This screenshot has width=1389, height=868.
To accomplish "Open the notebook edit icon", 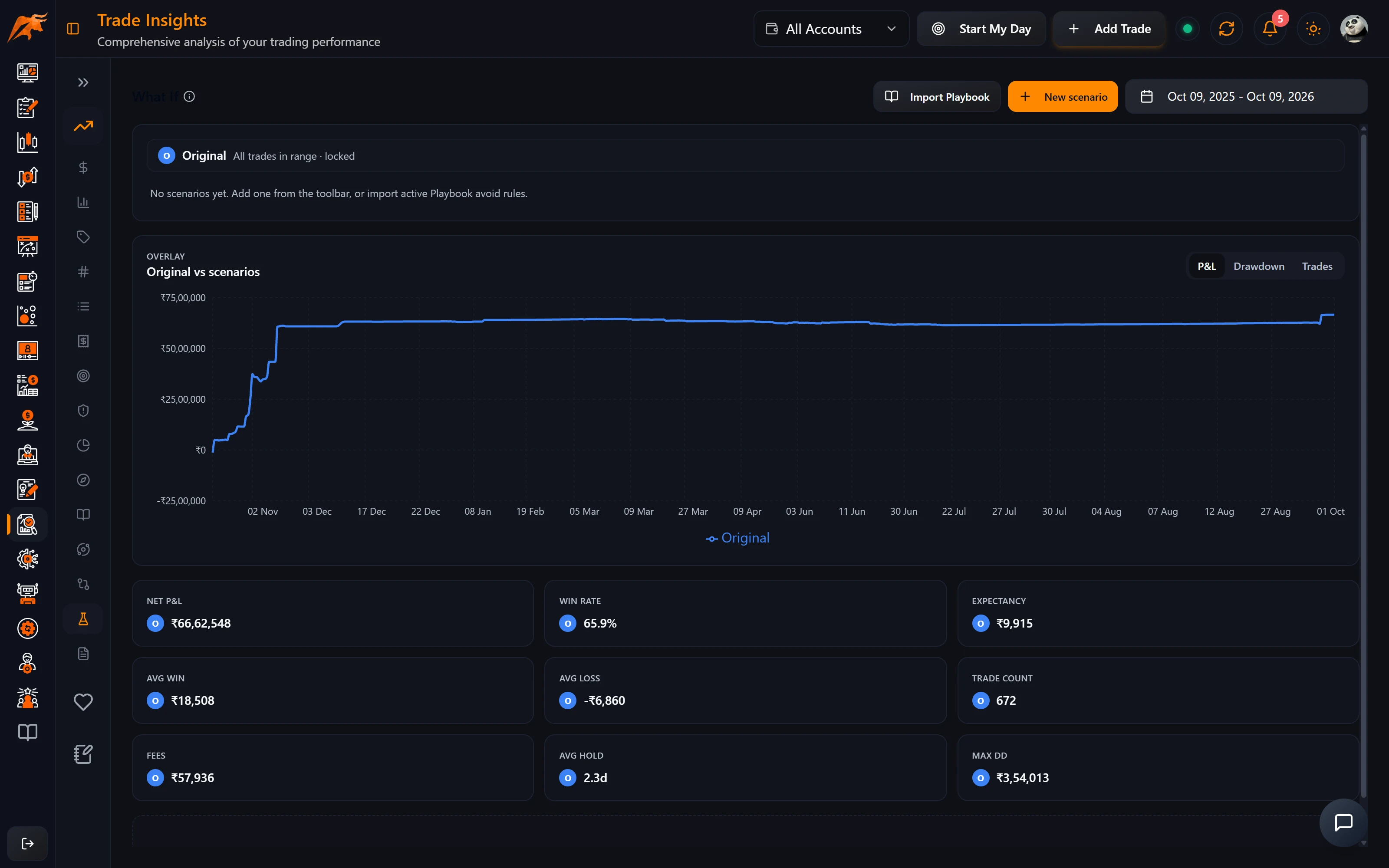I will (83, 754).
